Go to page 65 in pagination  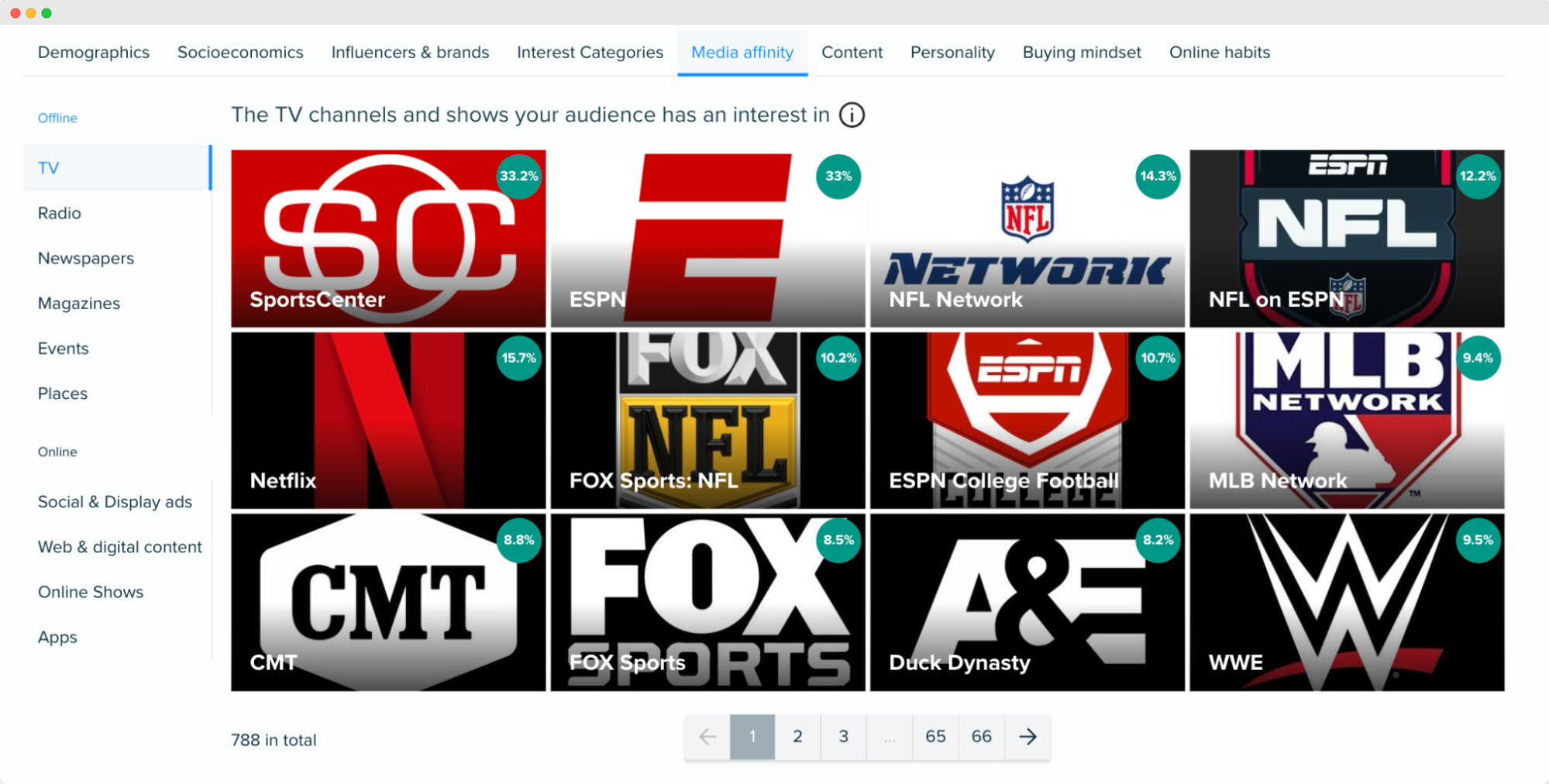click(935, 737)
